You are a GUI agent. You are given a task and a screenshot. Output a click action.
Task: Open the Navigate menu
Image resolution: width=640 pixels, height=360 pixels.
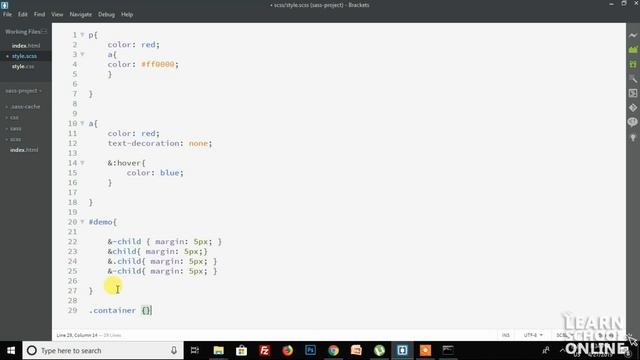coord(81,14)
